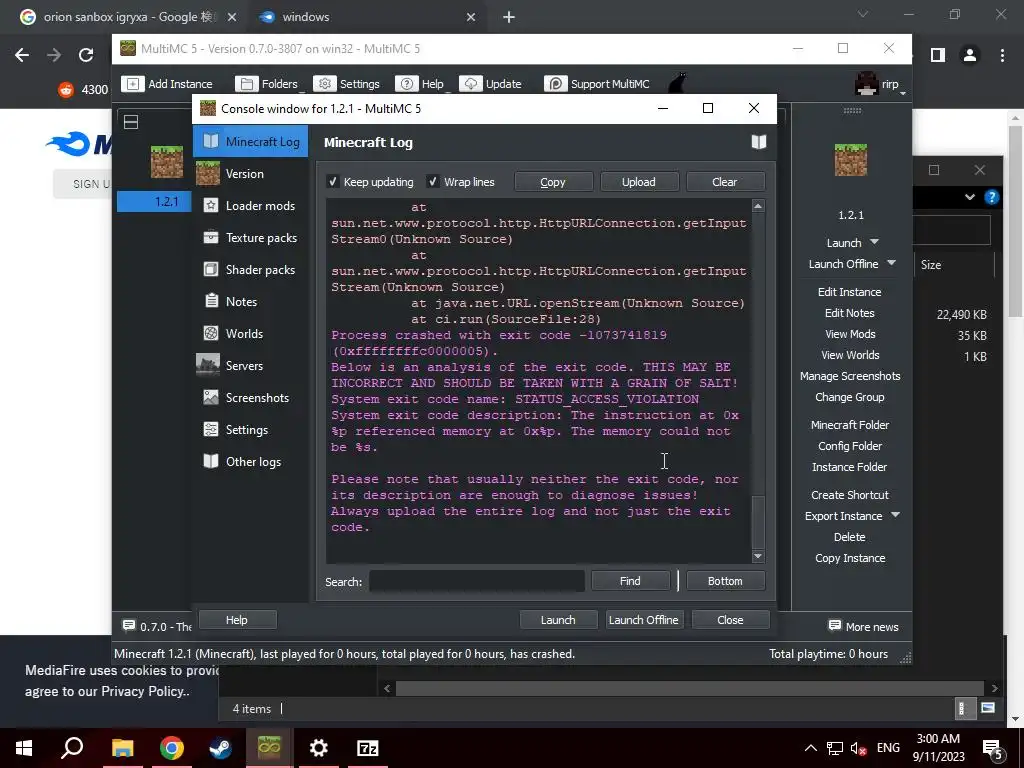This screenshot has width=1024, height=768.
Task: Open Chrome three-dot menu
Action: coord(1002,56)
